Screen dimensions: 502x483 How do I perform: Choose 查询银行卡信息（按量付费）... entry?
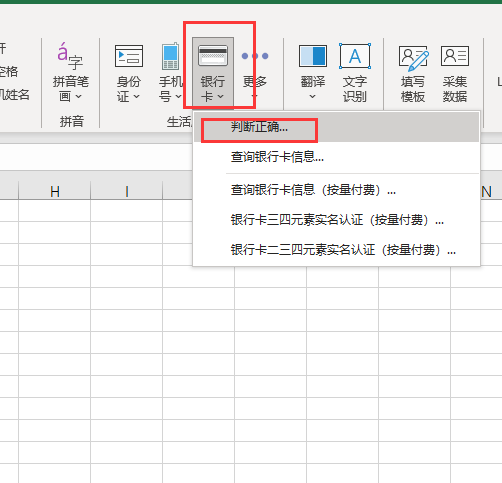[x=337, y=190]
